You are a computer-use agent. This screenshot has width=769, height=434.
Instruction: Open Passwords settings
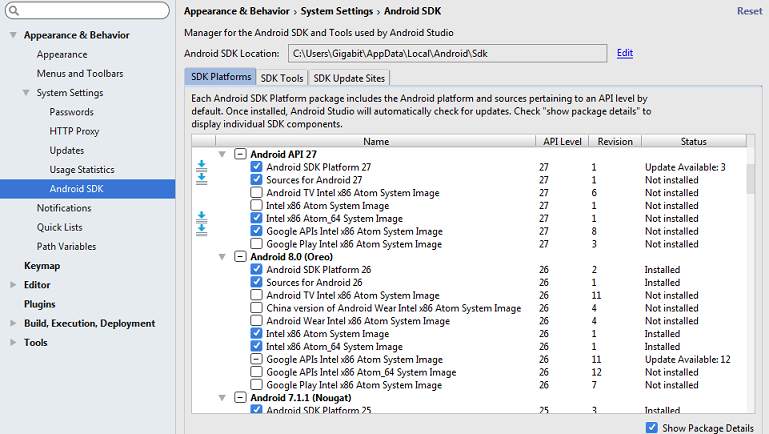pyautogui.click(x=71, y=112)
